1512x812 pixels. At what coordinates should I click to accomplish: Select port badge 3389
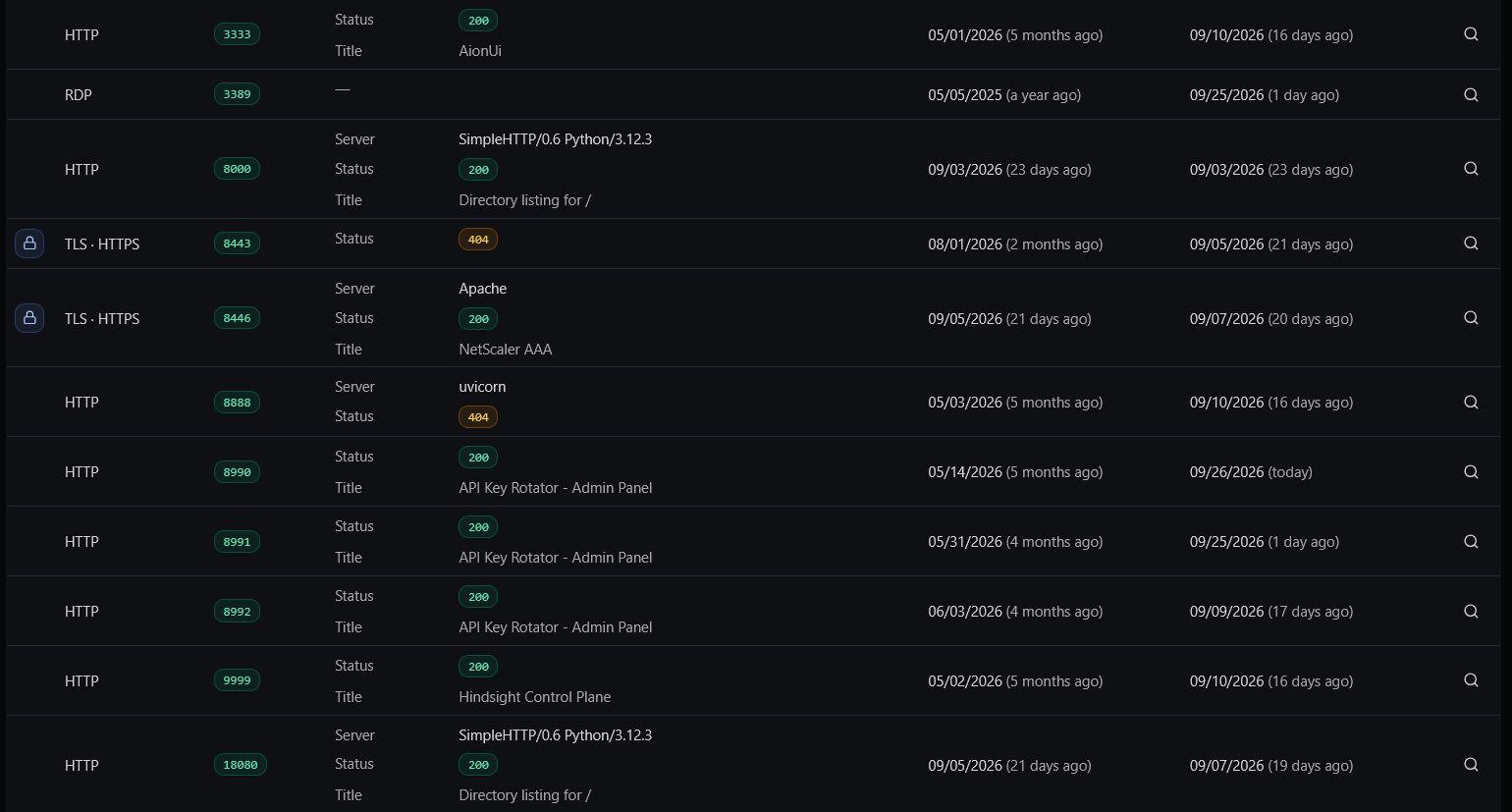(x=237, y=94)
